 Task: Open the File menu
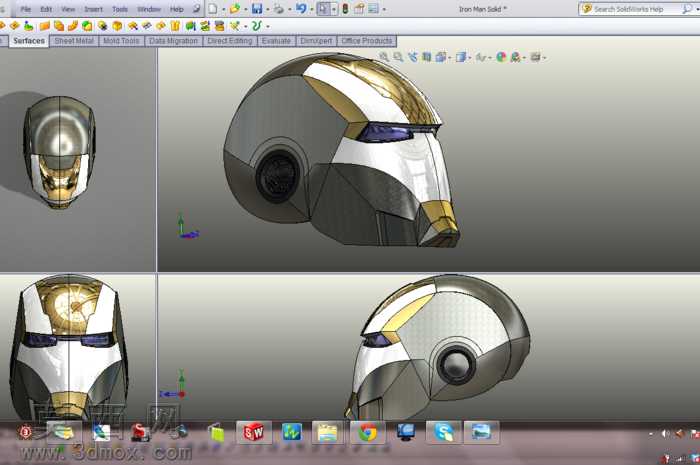pyautogui.click(x=25, y=9)
